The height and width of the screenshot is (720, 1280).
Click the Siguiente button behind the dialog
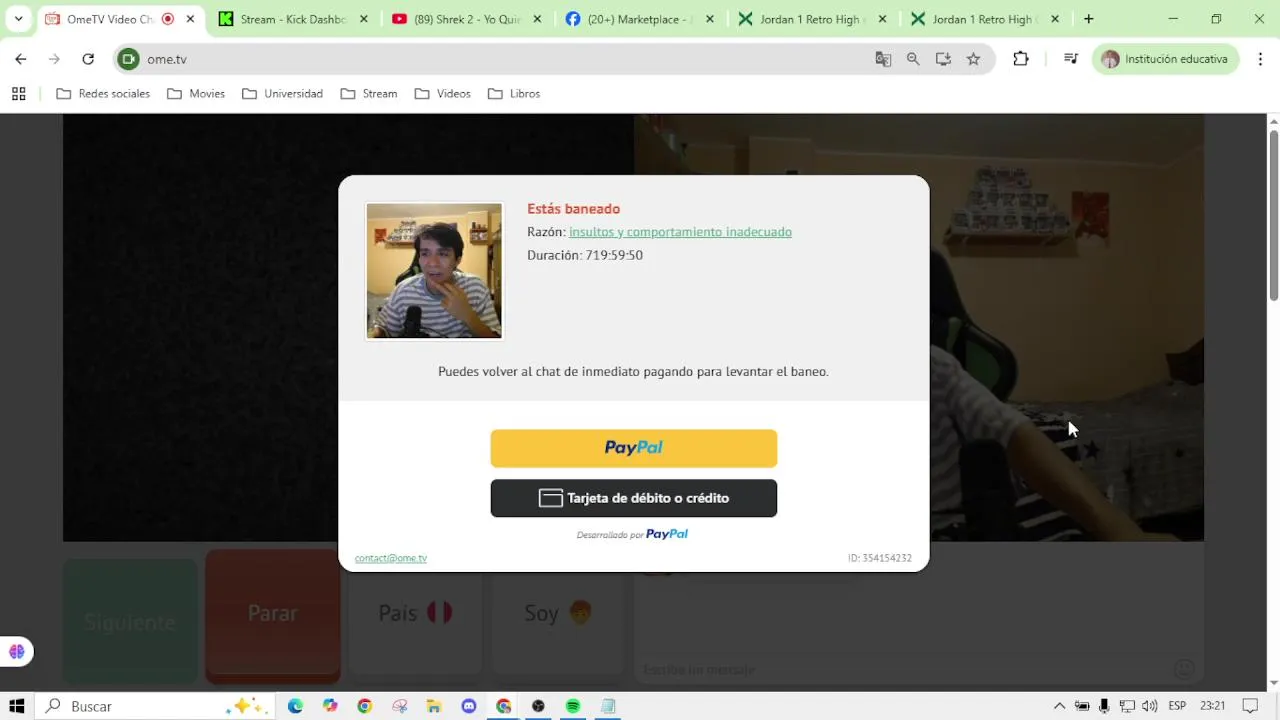pyautogui.click(x=130, y=622)
